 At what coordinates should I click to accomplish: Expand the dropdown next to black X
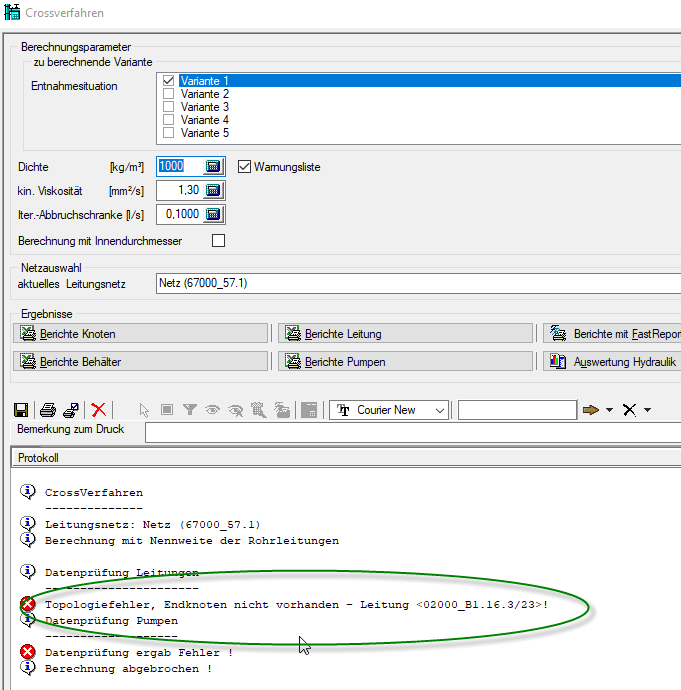(647, 410)
